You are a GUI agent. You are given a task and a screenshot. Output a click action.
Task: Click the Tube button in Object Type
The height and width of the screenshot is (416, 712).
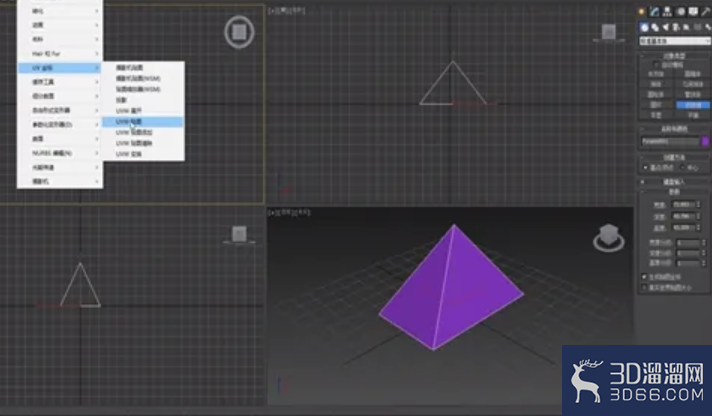tap(693, 94)
